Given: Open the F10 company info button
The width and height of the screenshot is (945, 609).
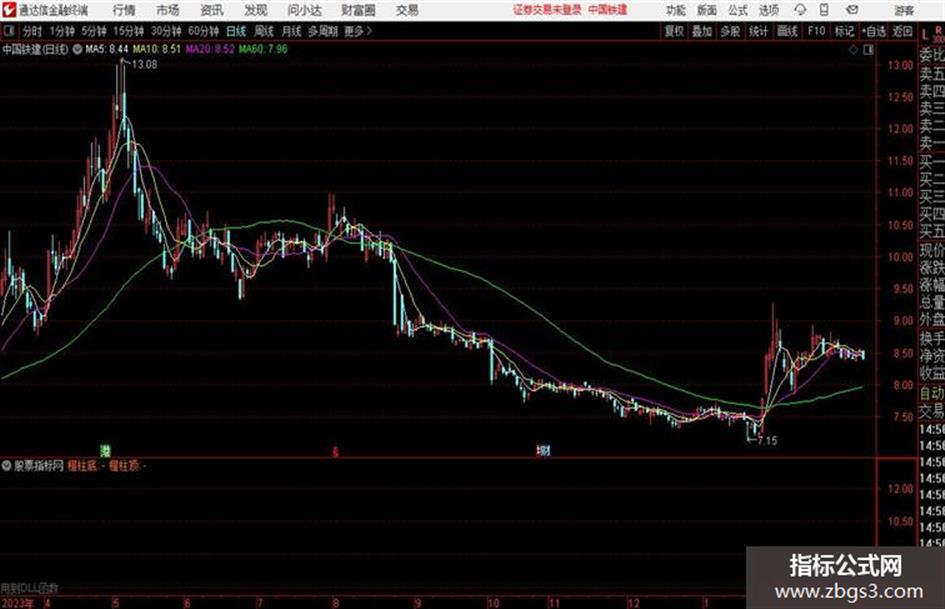Looking at the screenshot, I should pos(816,31).
